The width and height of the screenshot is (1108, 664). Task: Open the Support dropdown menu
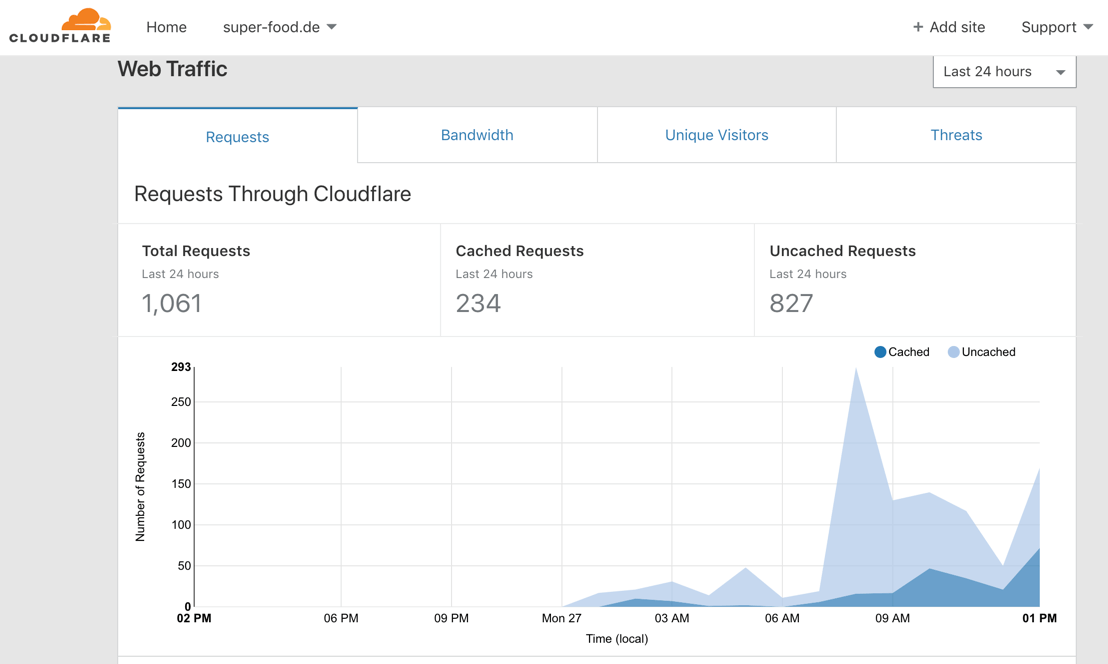pos(1056,27)
